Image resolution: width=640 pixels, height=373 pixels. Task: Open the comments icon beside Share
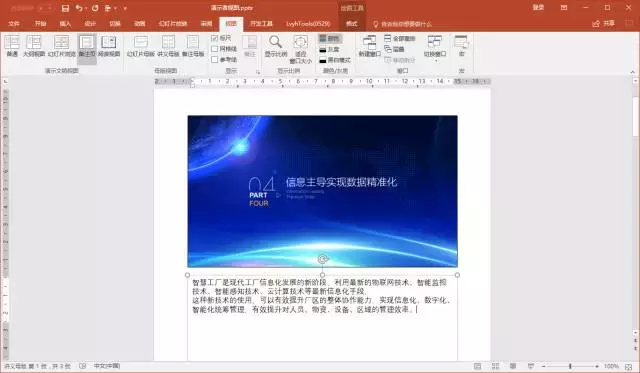click(x=629, y=24)
